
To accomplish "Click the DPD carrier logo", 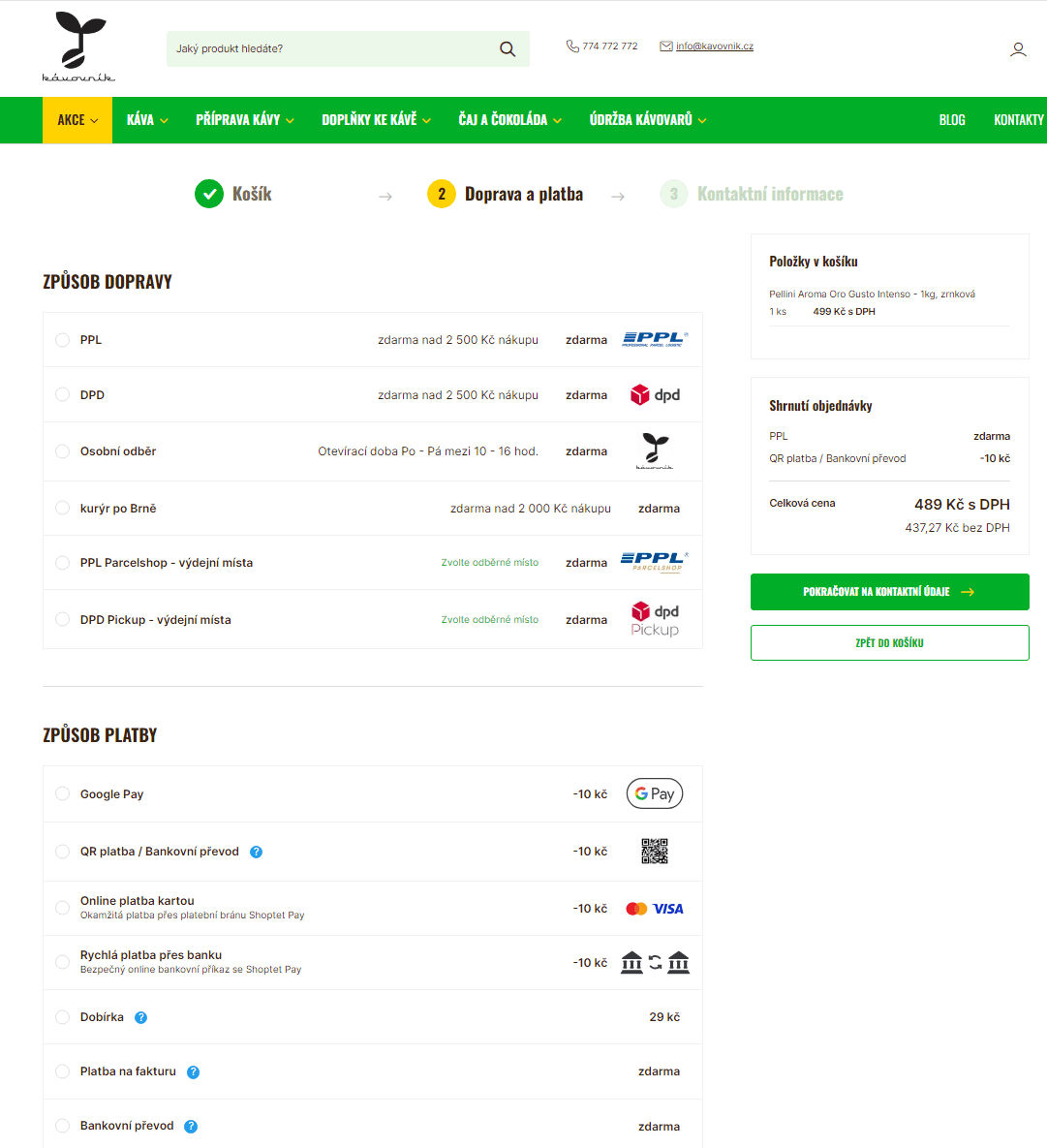I will [655, 394].
